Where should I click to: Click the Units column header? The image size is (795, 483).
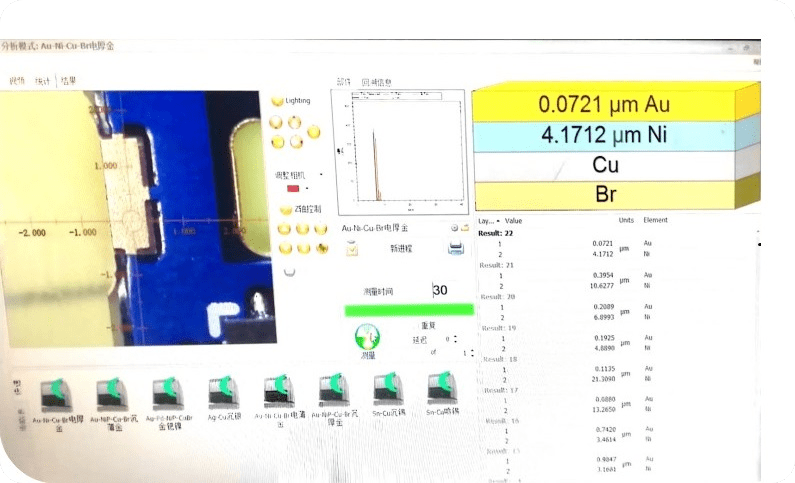point(626,220)
